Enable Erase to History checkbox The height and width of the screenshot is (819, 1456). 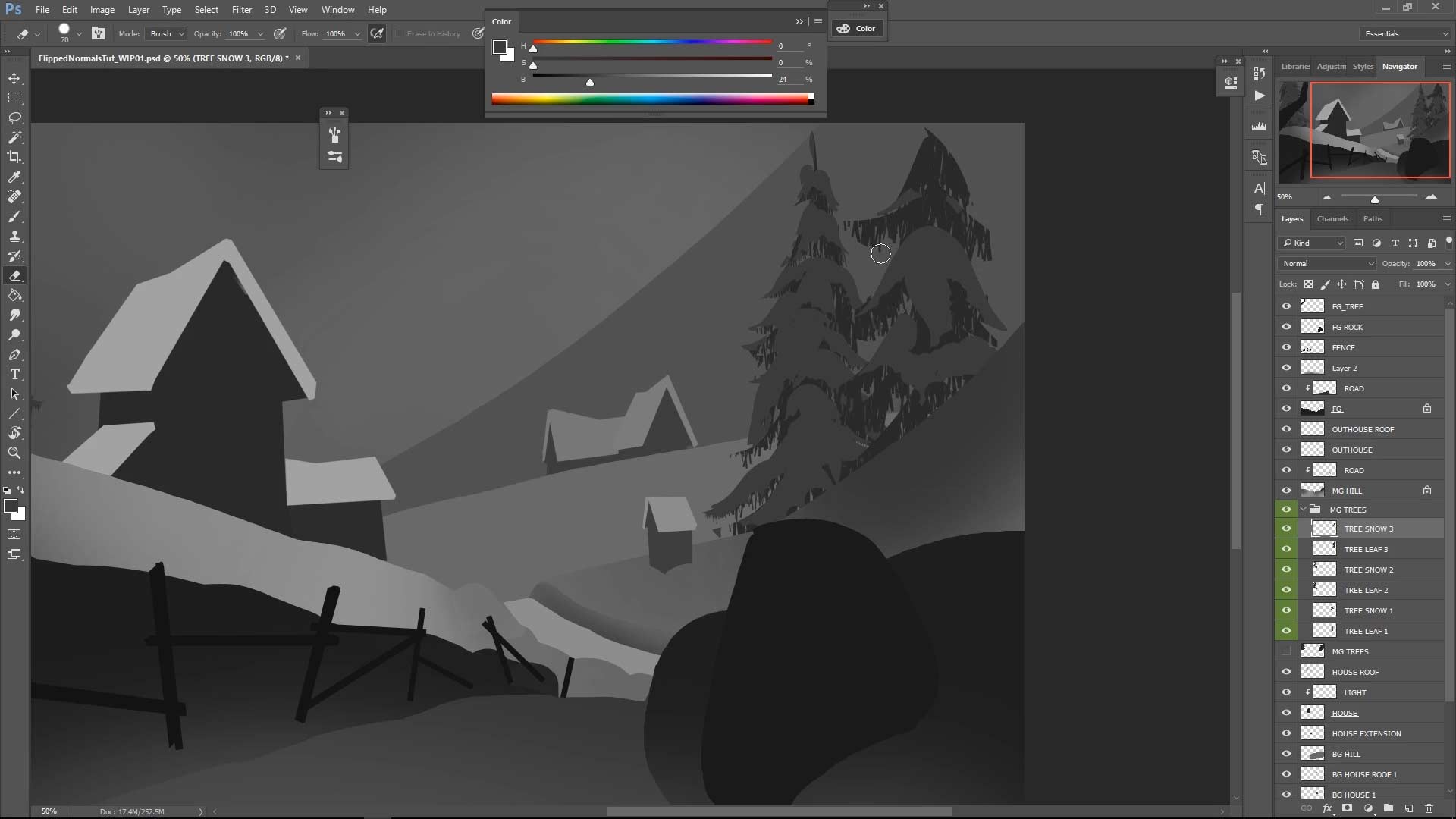tap(400, 33)
